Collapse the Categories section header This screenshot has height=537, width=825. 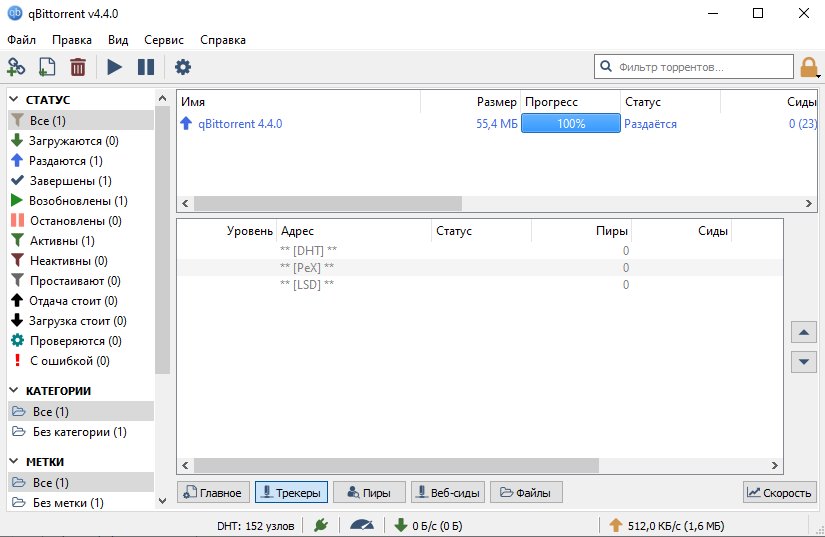16,391
